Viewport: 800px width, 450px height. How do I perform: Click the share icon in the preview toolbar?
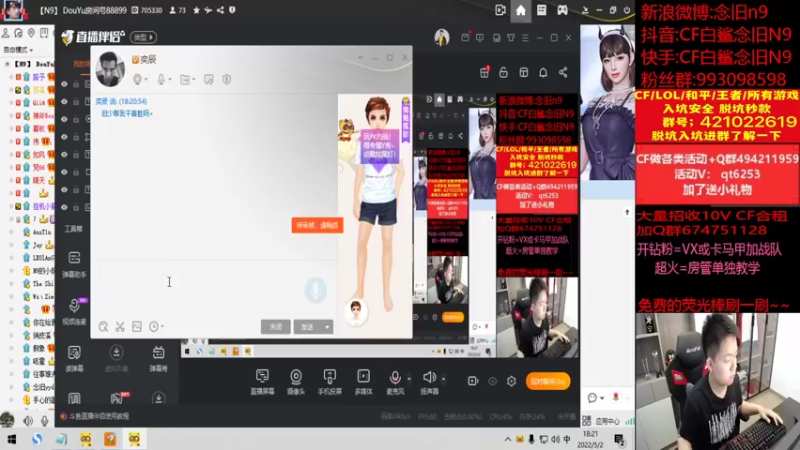[x=563, y=72]
